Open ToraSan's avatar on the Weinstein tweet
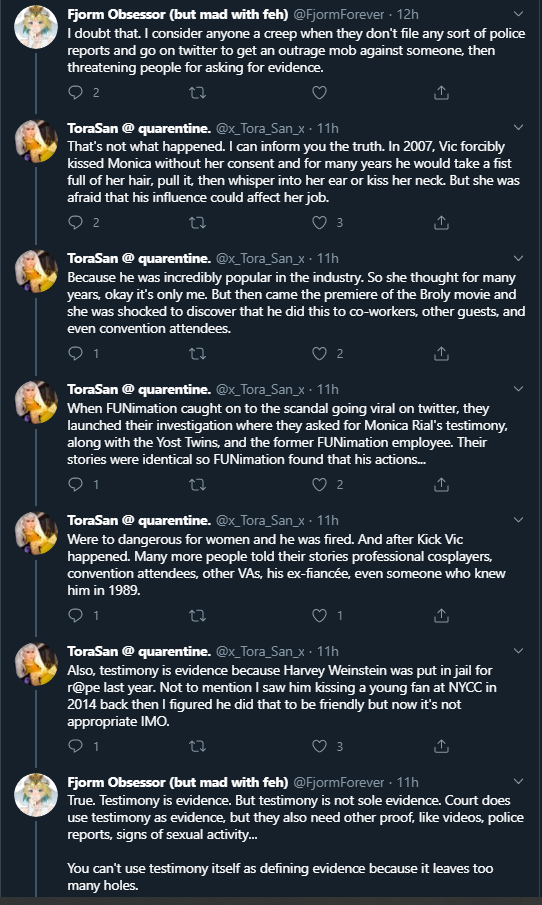 36,664
